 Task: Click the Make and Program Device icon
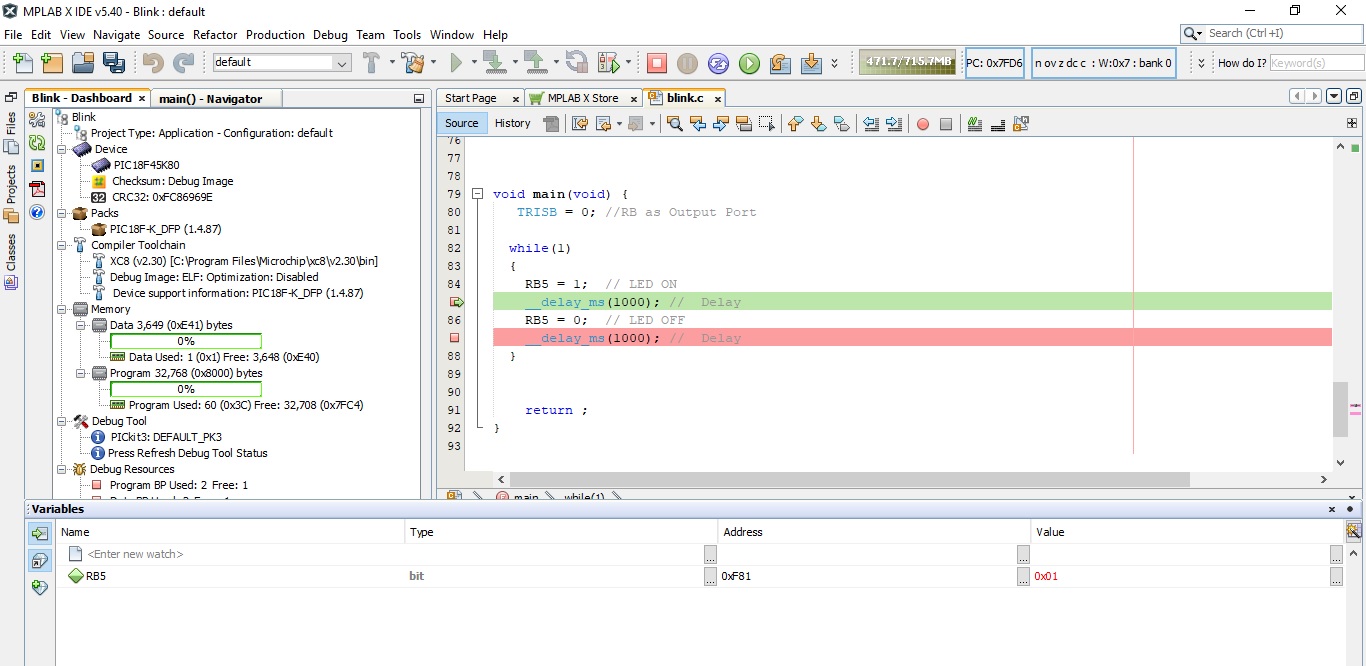pos(493,63)
